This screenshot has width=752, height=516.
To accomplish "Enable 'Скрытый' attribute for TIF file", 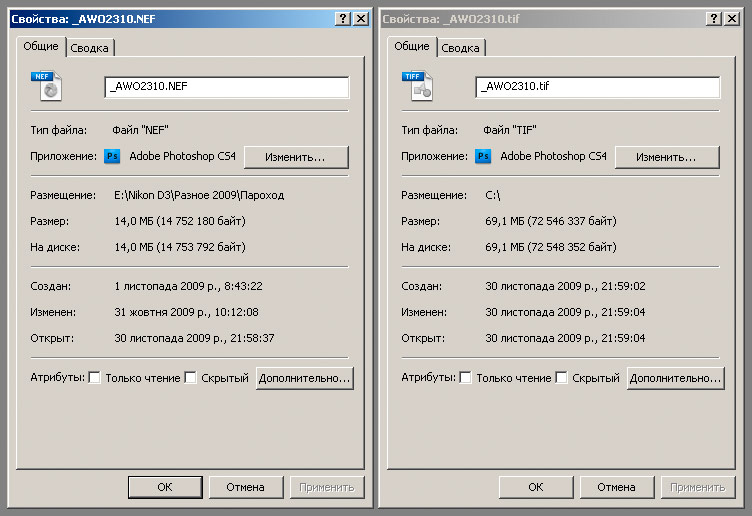I will point(561,378).
